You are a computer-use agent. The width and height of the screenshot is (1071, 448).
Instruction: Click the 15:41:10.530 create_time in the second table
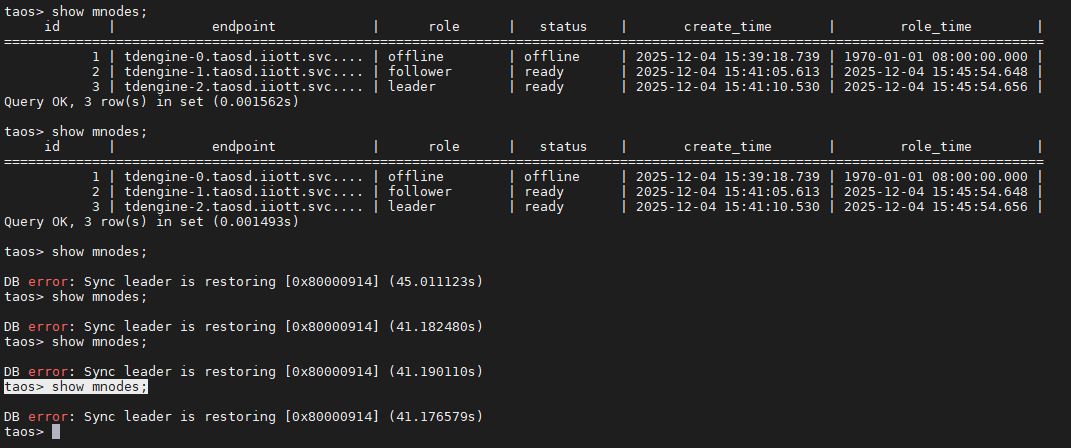click(x=727, y=206)
